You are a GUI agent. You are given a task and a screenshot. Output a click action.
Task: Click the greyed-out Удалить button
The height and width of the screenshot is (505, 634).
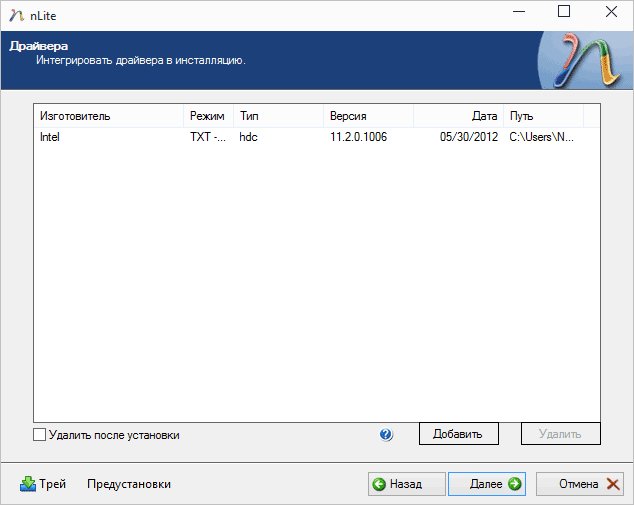tap(560, 433)
